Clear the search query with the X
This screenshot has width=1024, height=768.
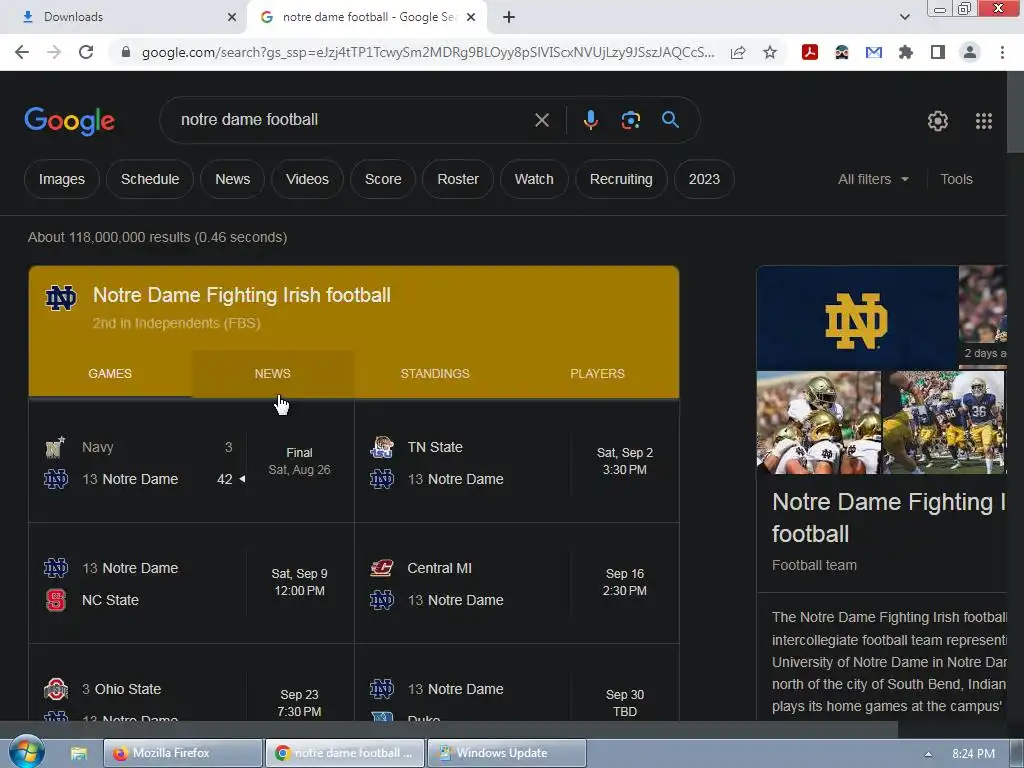click(x=542, y=120)
